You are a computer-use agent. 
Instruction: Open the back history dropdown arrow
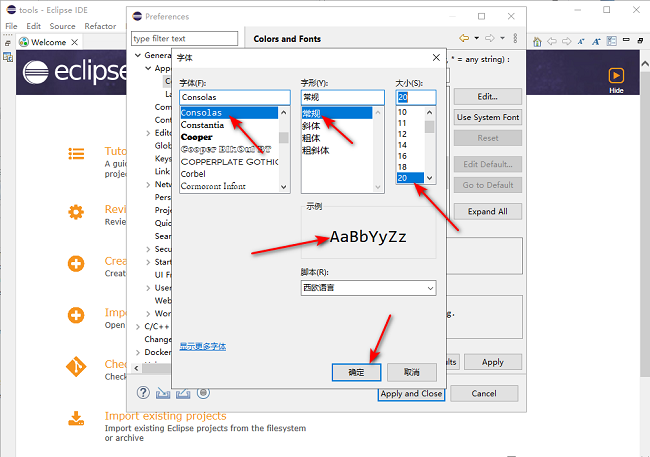coord(477,38)
